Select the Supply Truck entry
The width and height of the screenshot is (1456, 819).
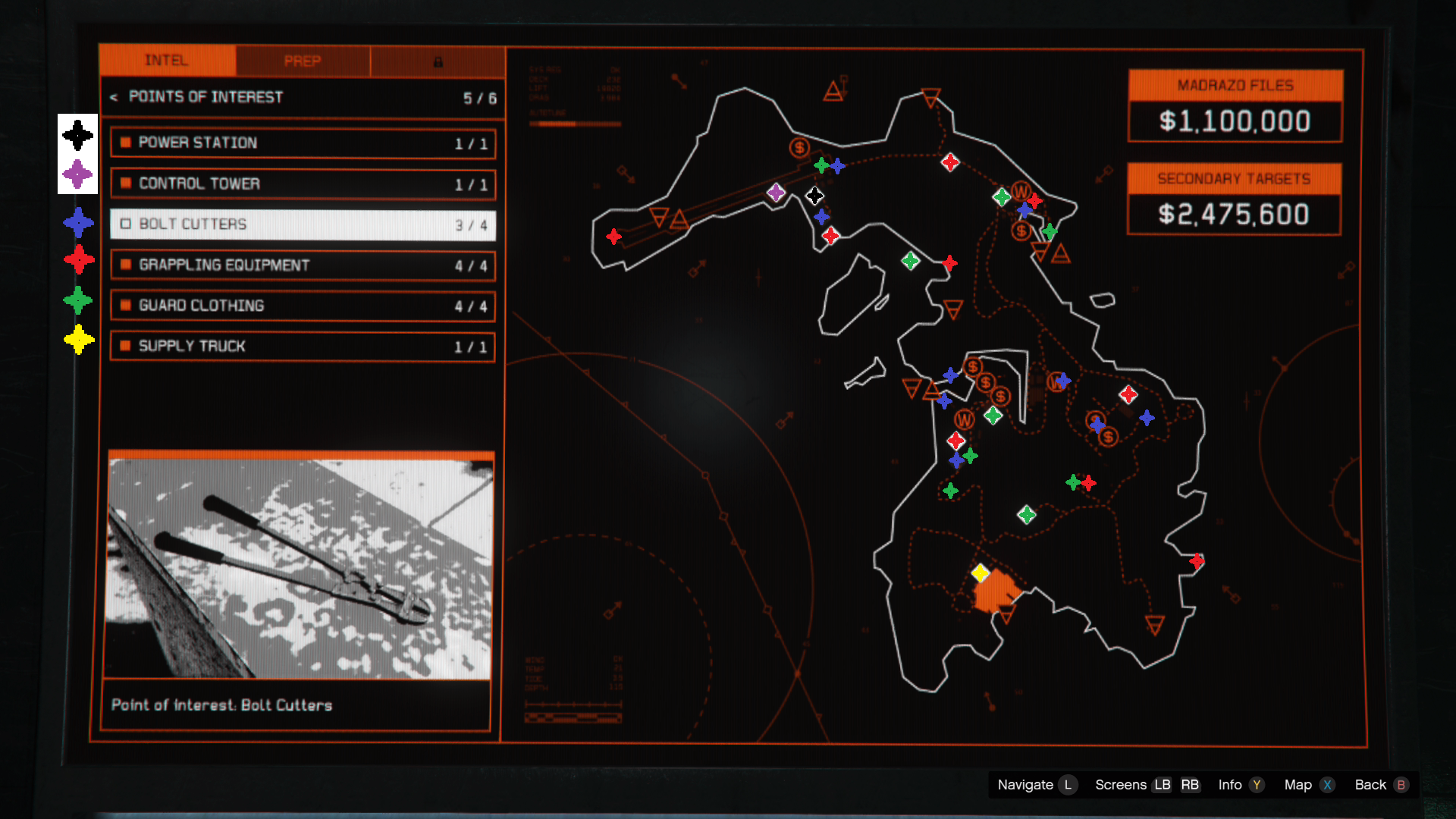click(x=303, y=347)
